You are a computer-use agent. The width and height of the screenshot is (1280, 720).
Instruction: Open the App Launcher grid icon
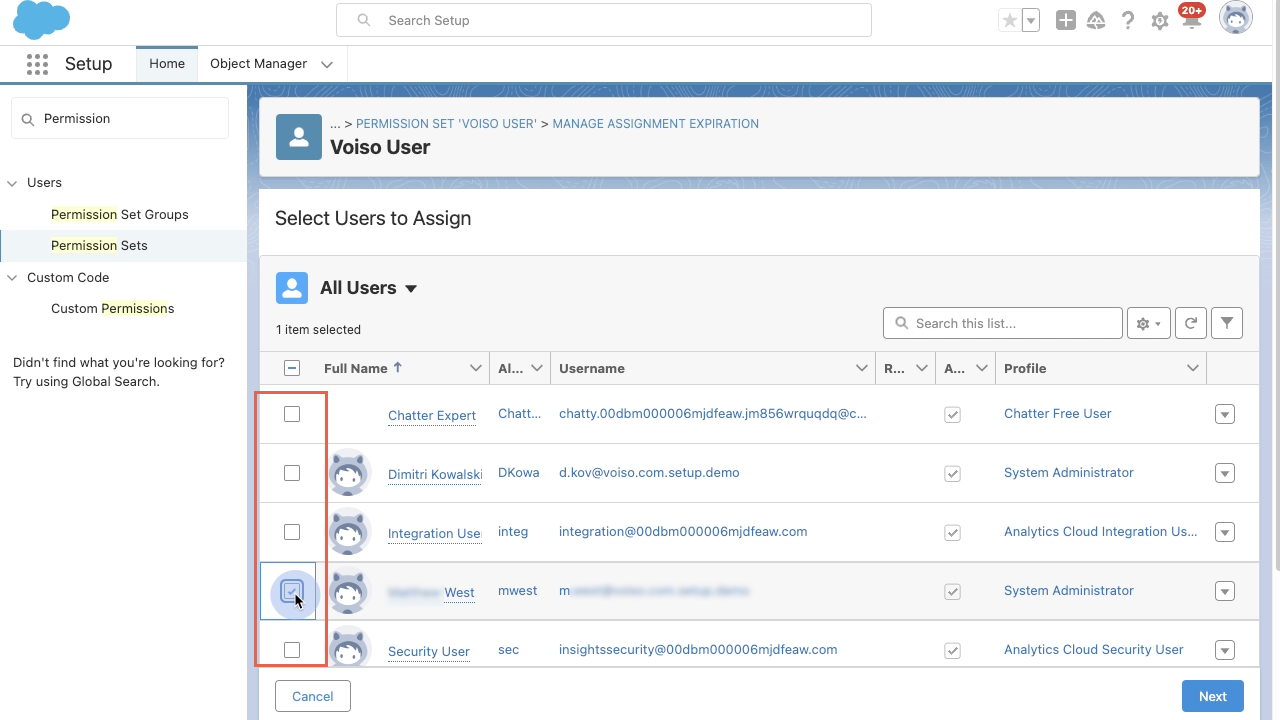[x=37, y=64]
